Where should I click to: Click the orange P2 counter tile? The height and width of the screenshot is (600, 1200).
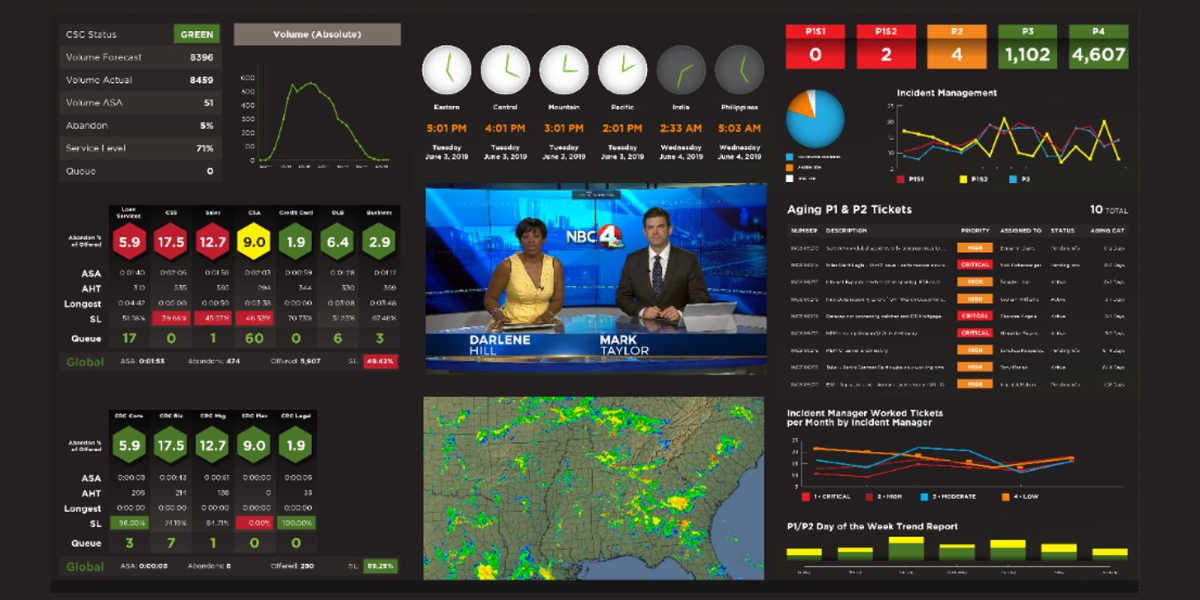957,44
